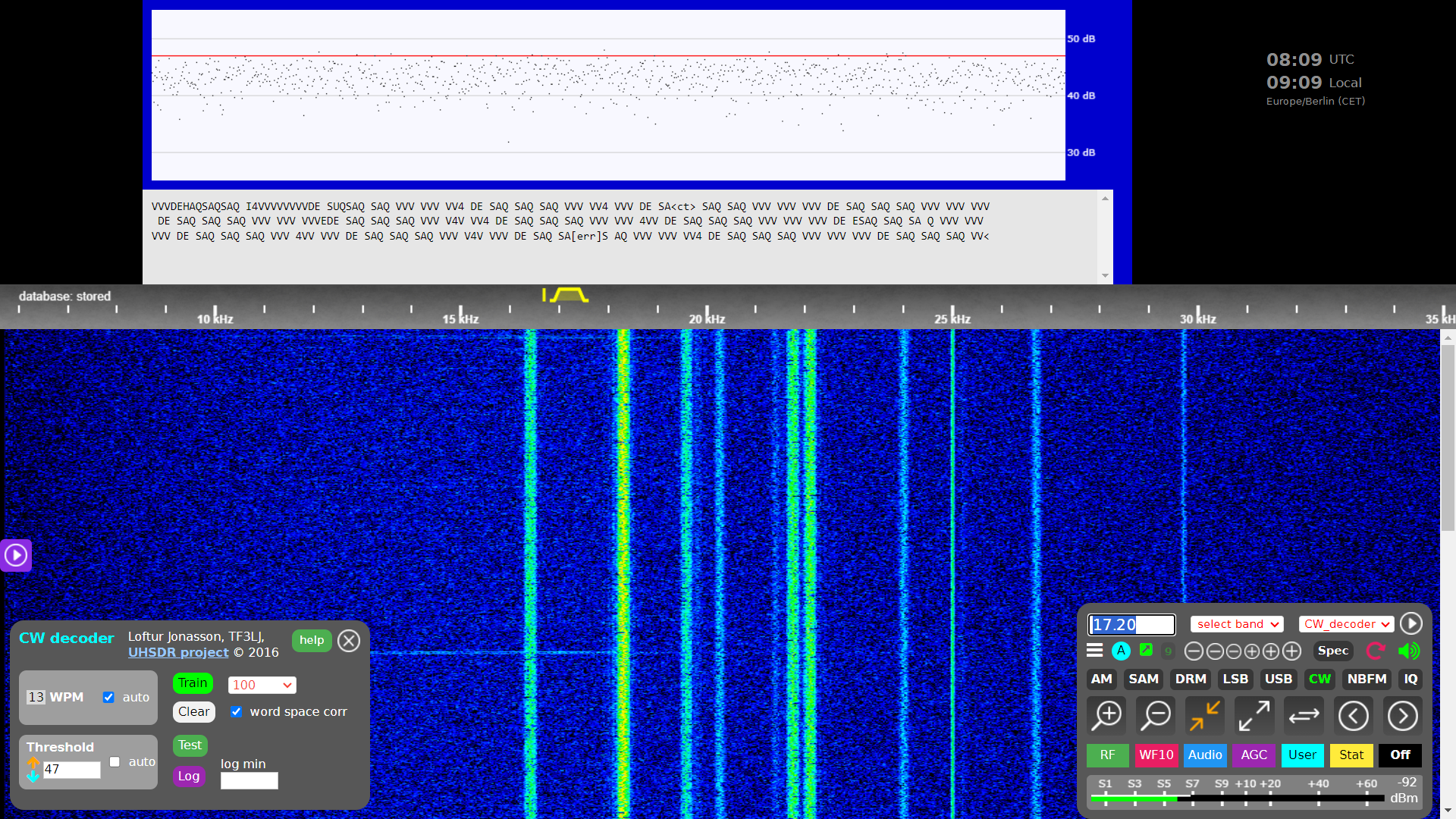Click the max-out expand arrows icon
1456x819 pixels.
(x=1254, y=715)
